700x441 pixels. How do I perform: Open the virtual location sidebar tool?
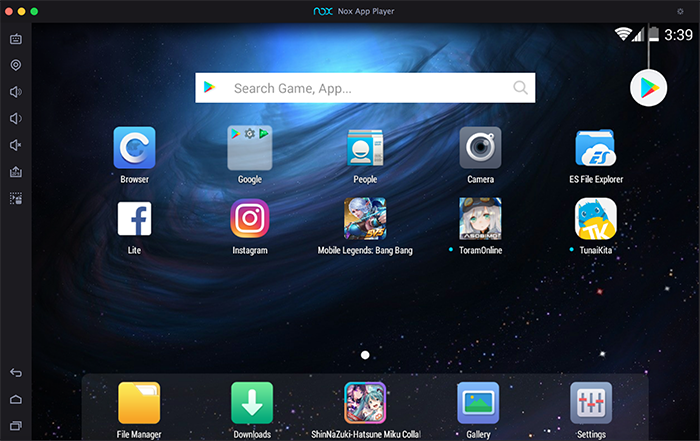[x=16, y=65]
